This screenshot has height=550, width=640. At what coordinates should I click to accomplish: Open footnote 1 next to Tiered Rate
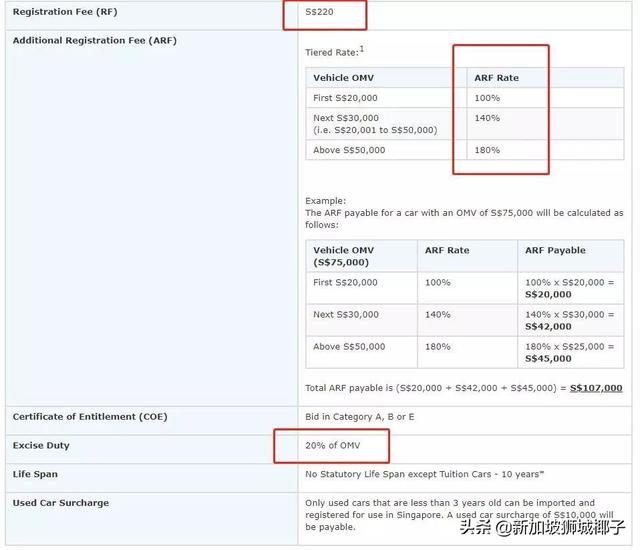coord(362,48)
